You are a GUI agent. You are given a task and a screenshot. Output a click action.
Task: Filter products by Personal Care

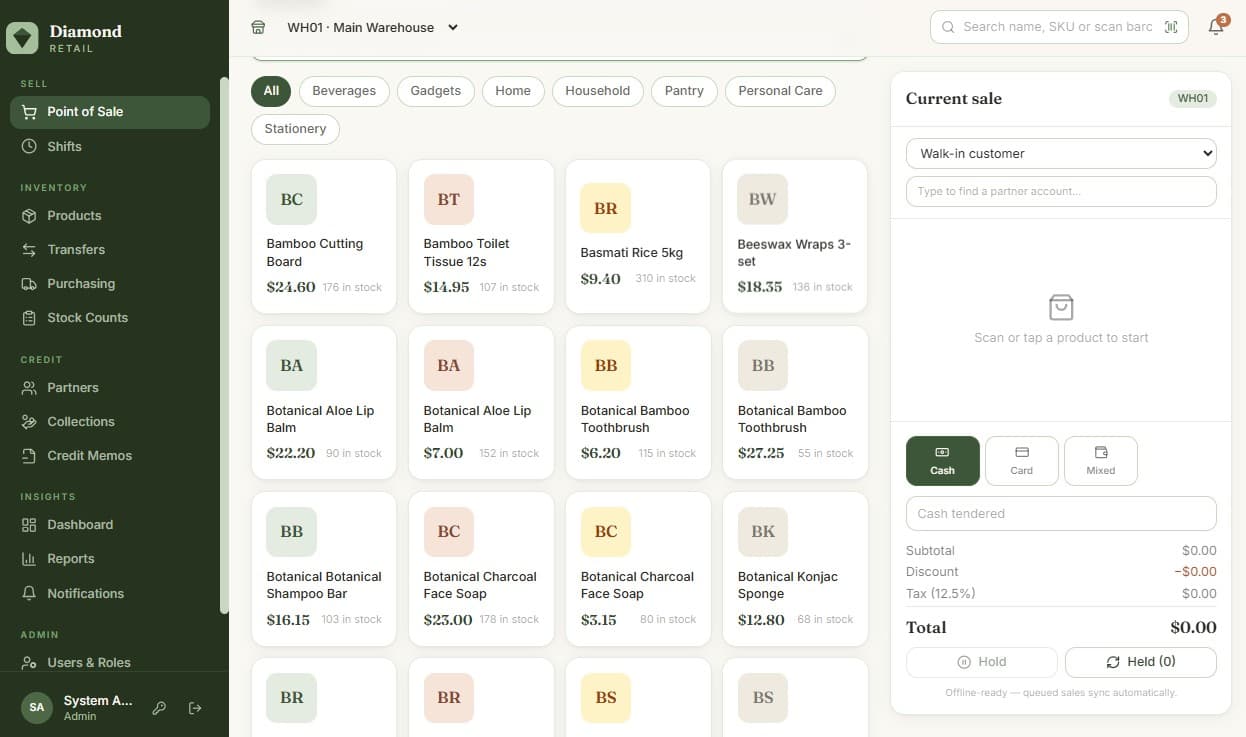click(x=780, y=91)
